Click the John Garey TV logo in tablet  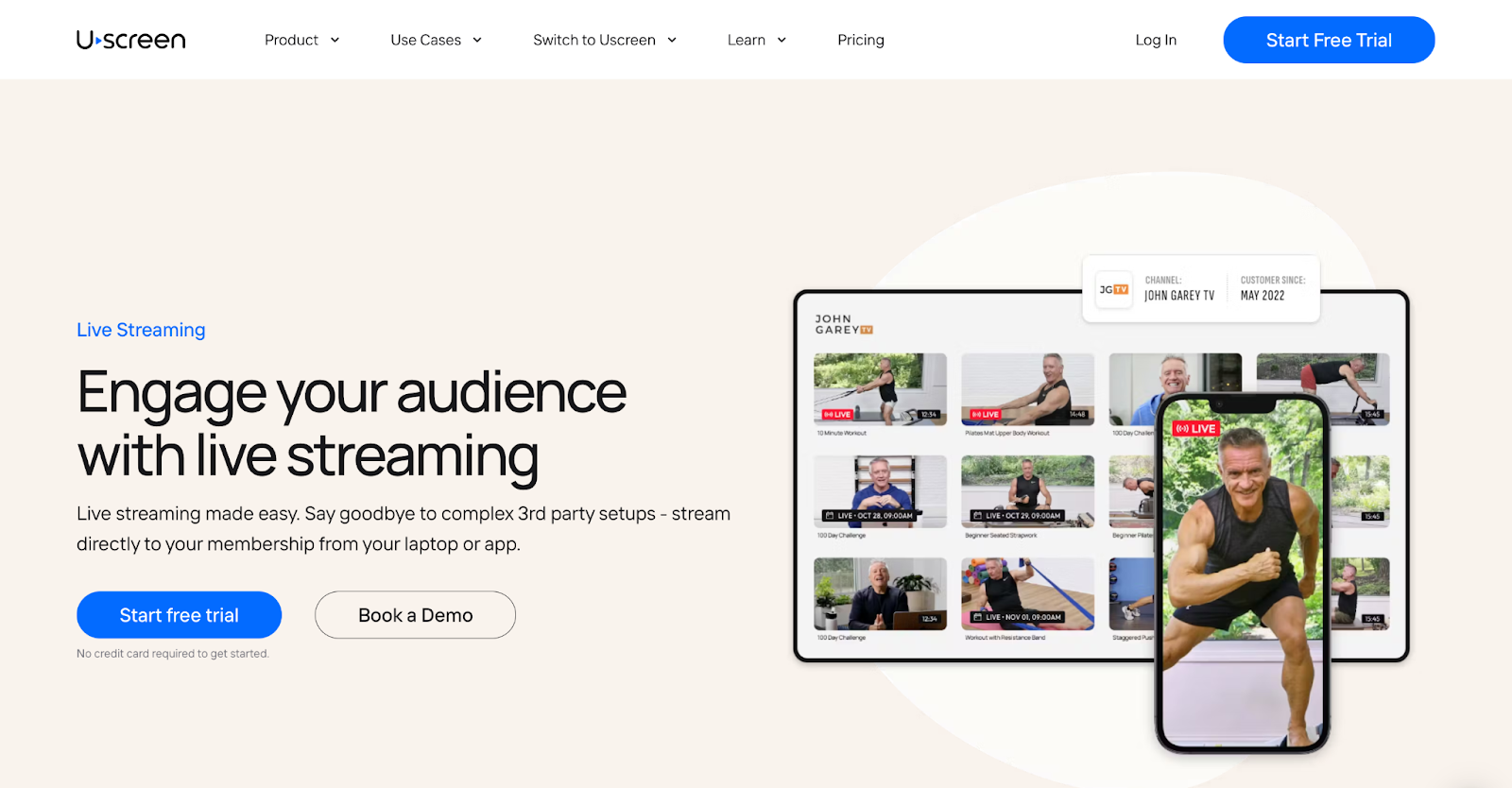[844, 324]
